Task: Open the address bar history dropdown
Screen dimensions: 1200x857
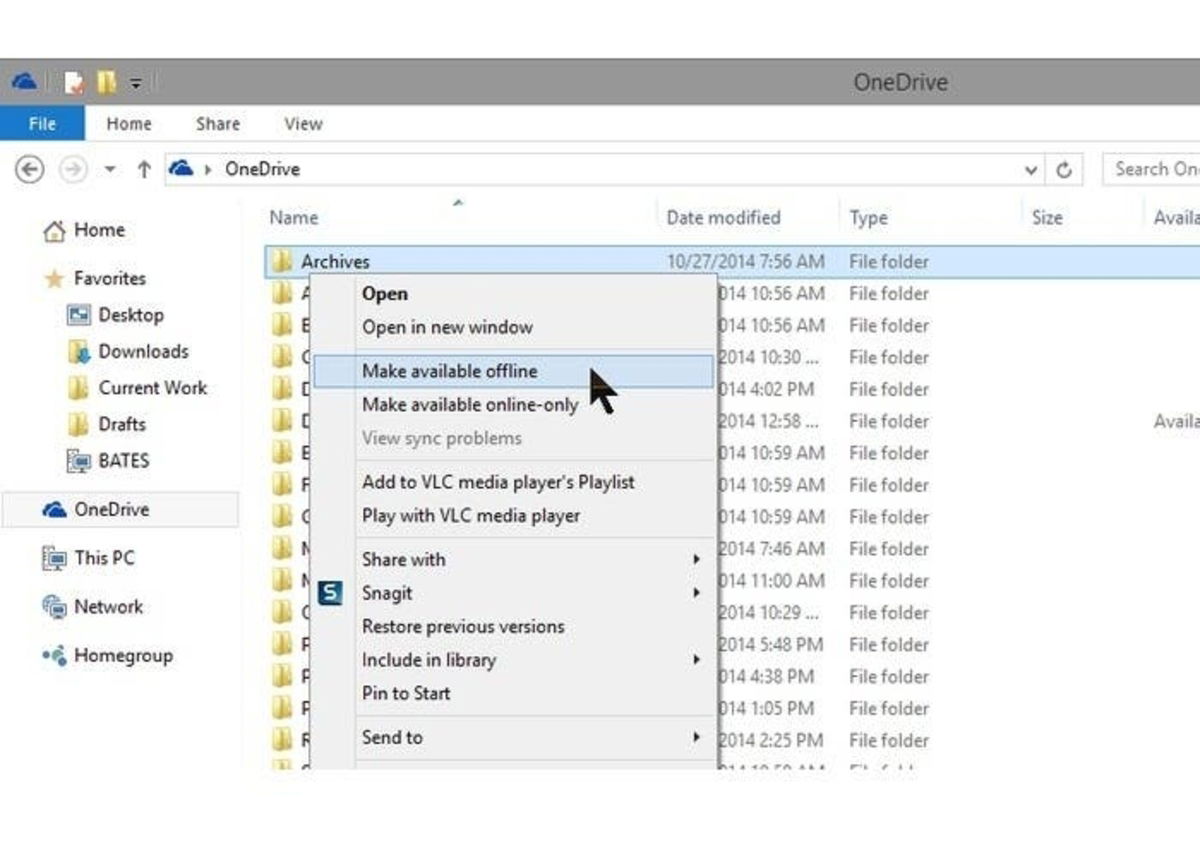Action: (x=1031, y=170)
